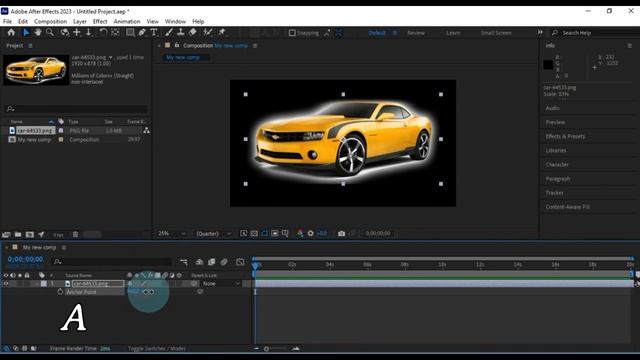Open the channel and color management icon
640x360 pixels.
point(300,233)
